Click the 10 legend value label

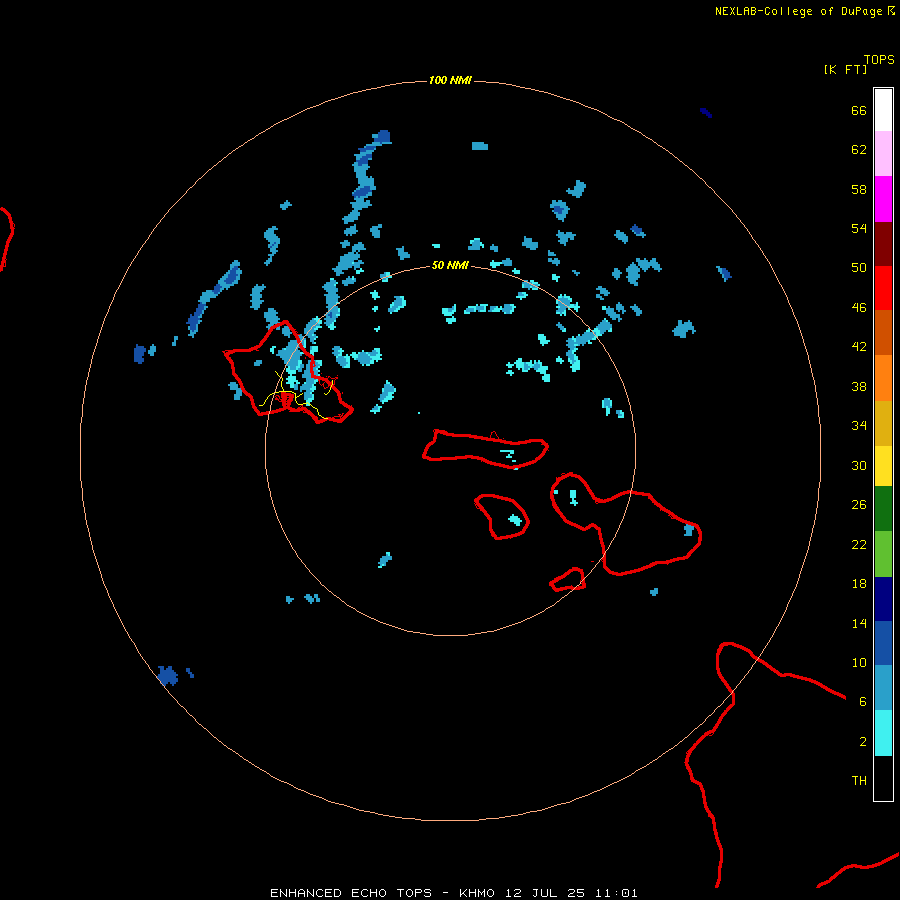pyautogui.click(x=859, y=663)
